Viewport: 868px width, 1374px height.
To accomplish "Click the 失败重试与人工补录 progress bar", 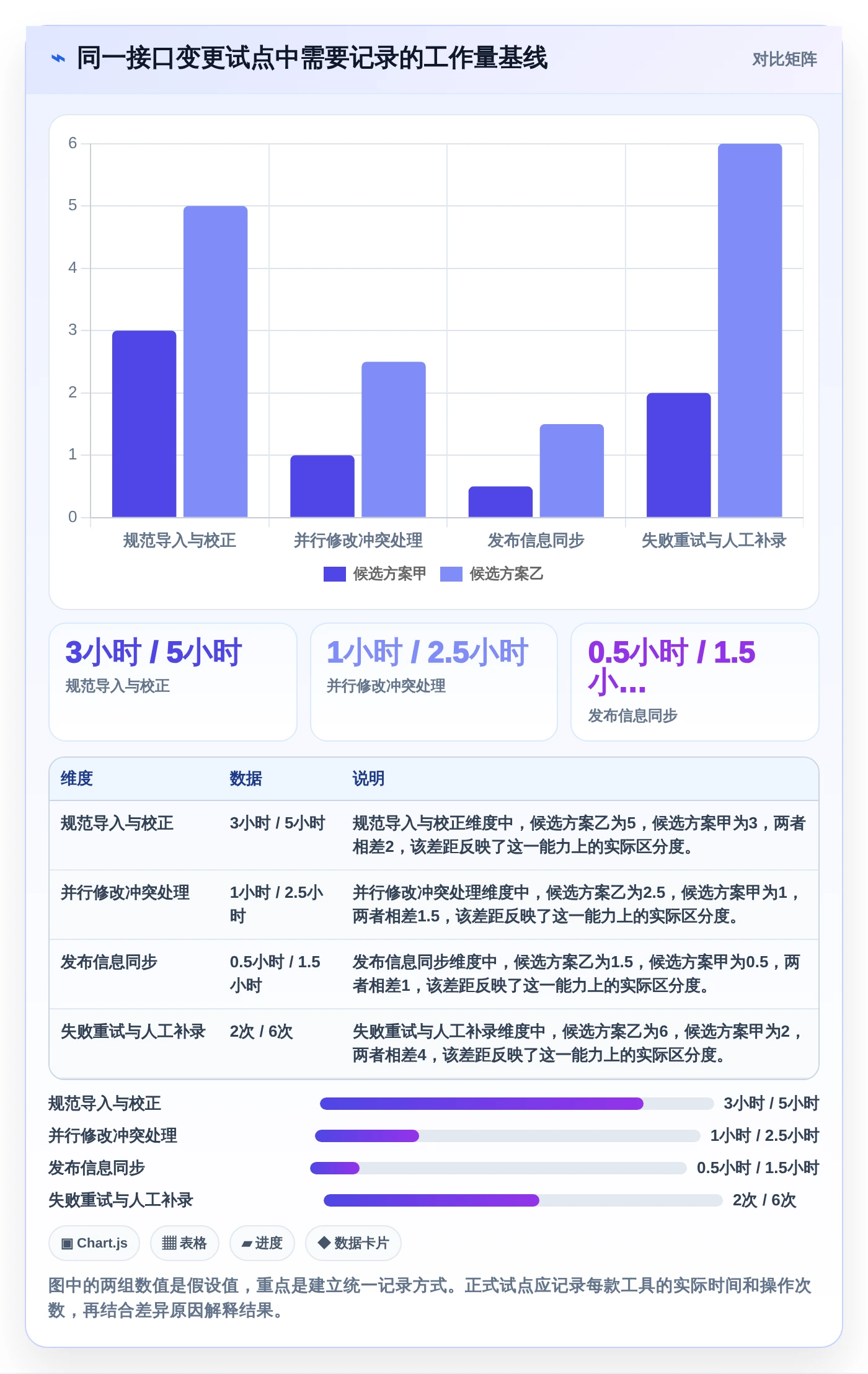I will click(523, 1200).
